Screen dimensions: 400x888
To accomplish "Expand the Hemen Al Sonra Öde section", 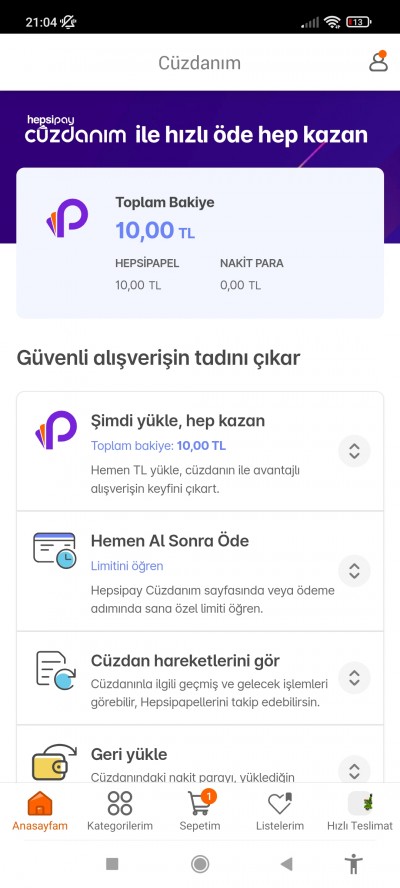I will click(x=354, y=571).
